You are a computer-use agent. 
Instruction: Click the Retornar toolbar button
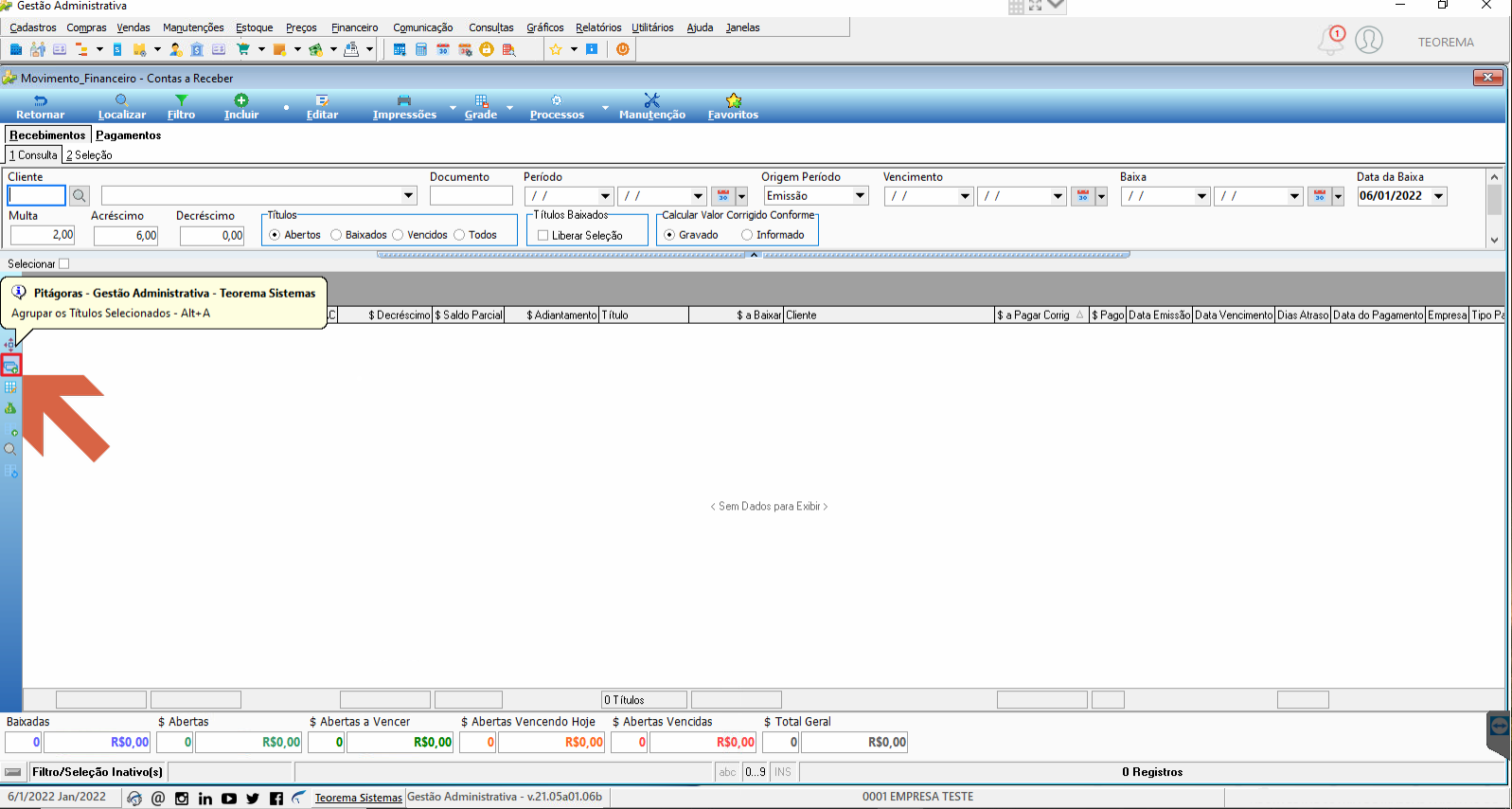pos(40,107)
